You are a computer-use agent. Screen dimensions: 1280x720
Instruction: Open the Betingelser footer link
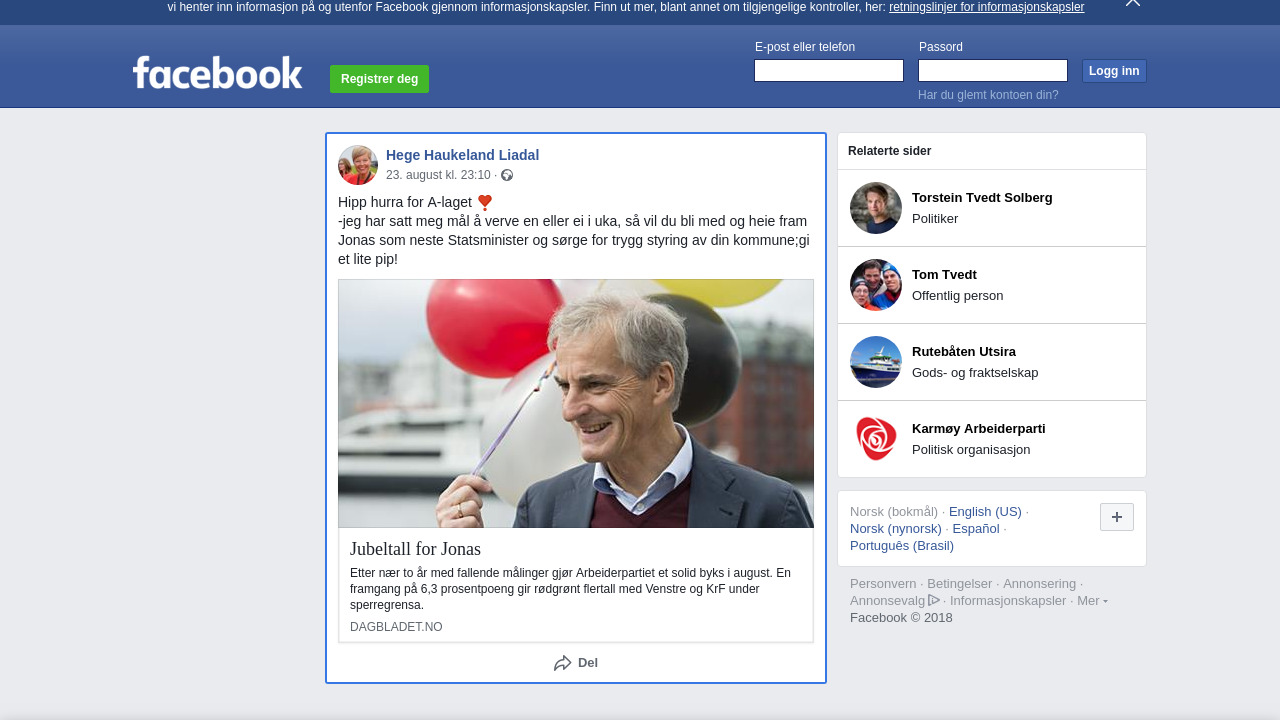pyautogui.click(x=960, y=584)
